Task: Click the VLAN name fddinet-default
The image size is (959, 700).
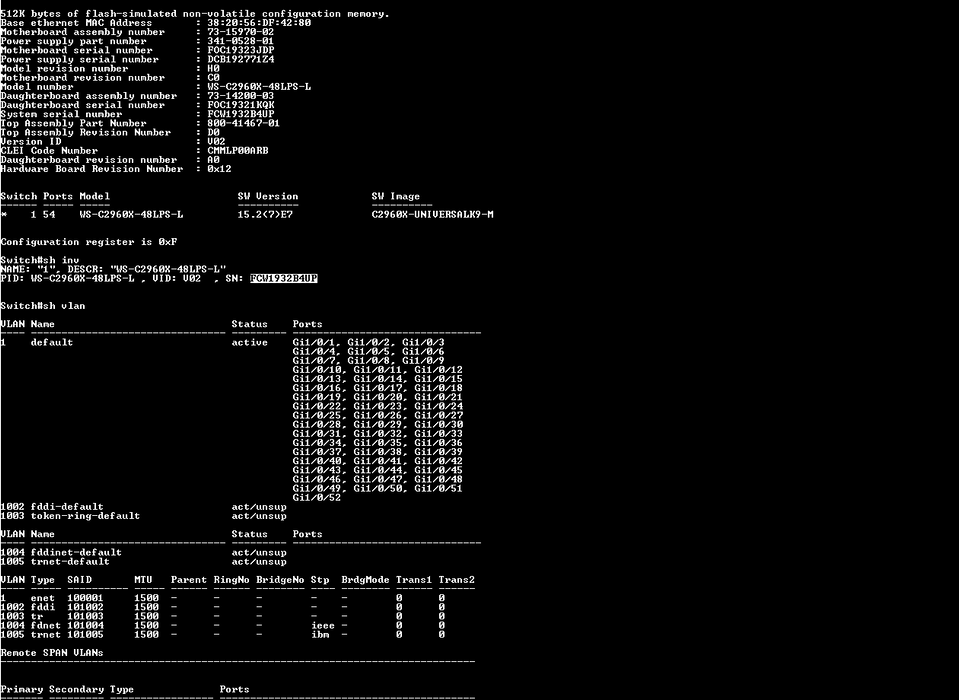Action: (x=76, y=553)
